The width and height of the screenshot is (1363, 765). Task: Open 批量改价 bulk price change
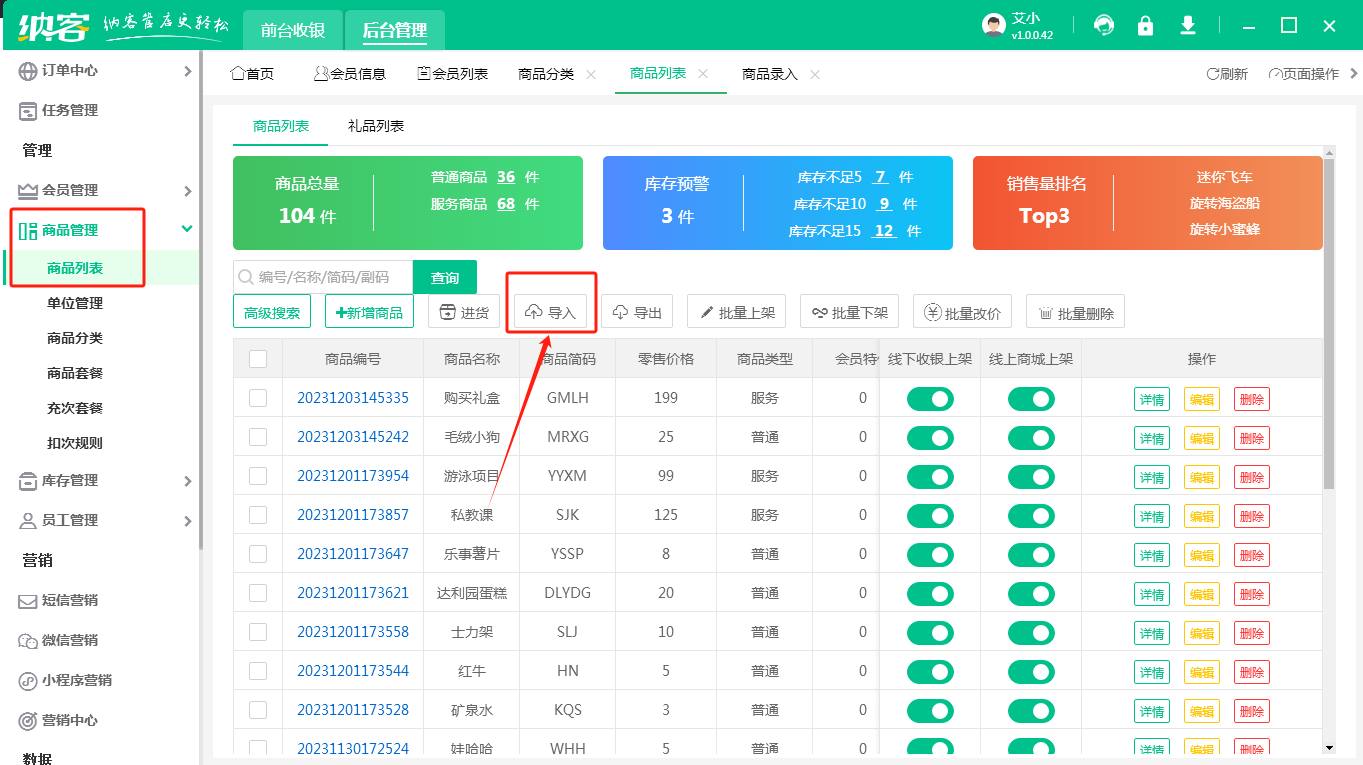coord(963,312)
